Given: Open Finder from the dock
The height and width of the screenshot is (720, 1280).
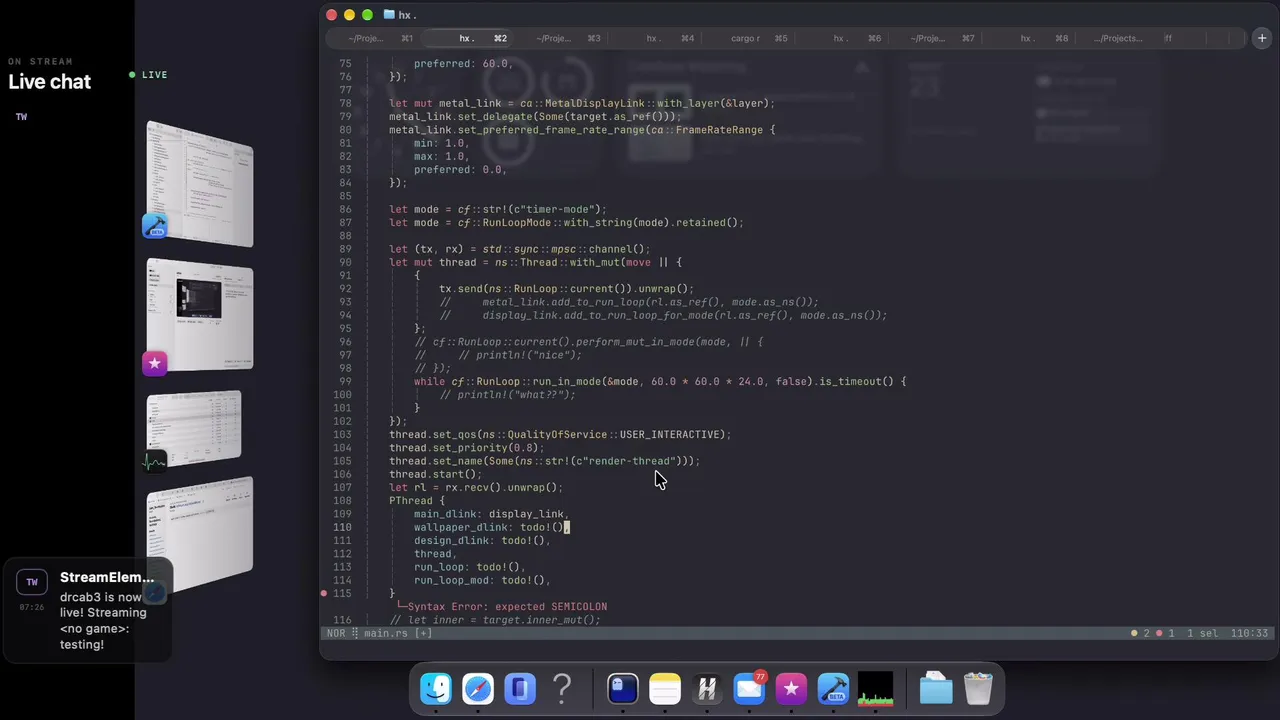Looking at the screenshot, I should 436,689.
